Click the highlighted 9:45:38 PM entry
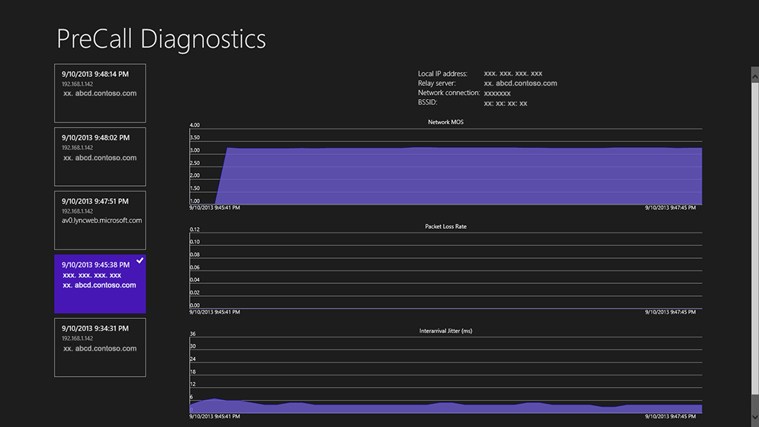 tap(100, 282)
